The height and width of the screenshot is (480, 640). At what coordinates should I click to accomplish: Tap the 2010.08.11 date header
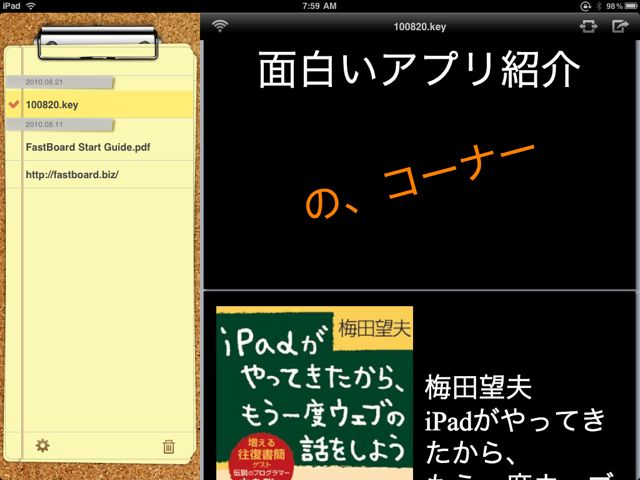coord(60,124)
